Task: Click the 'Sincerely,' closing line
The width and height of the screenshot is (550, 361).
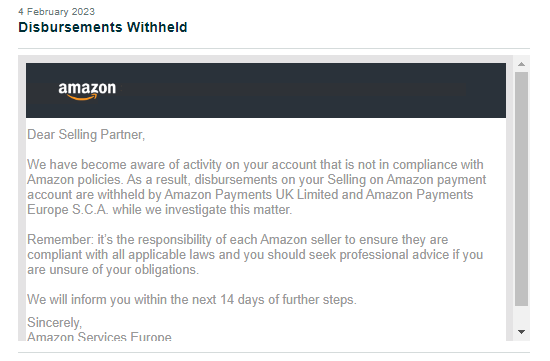Action: (x=54, y=322)
